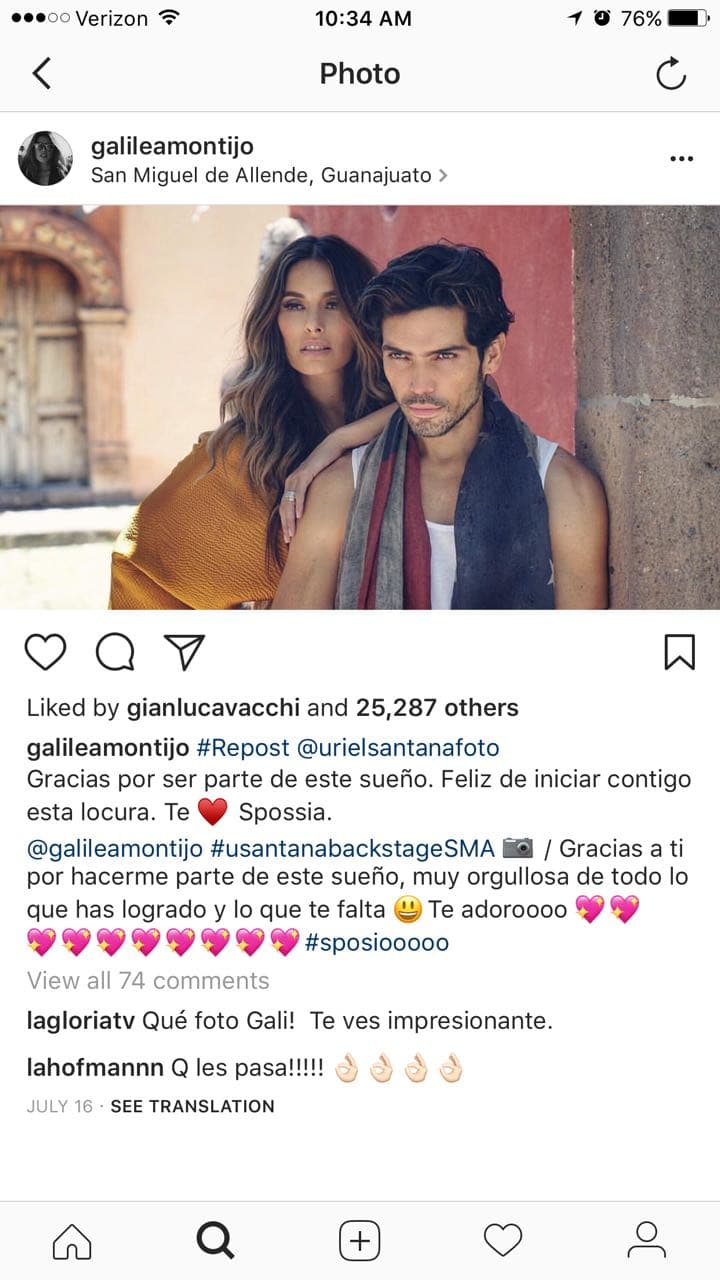Share post with paper plane icon

185,651
